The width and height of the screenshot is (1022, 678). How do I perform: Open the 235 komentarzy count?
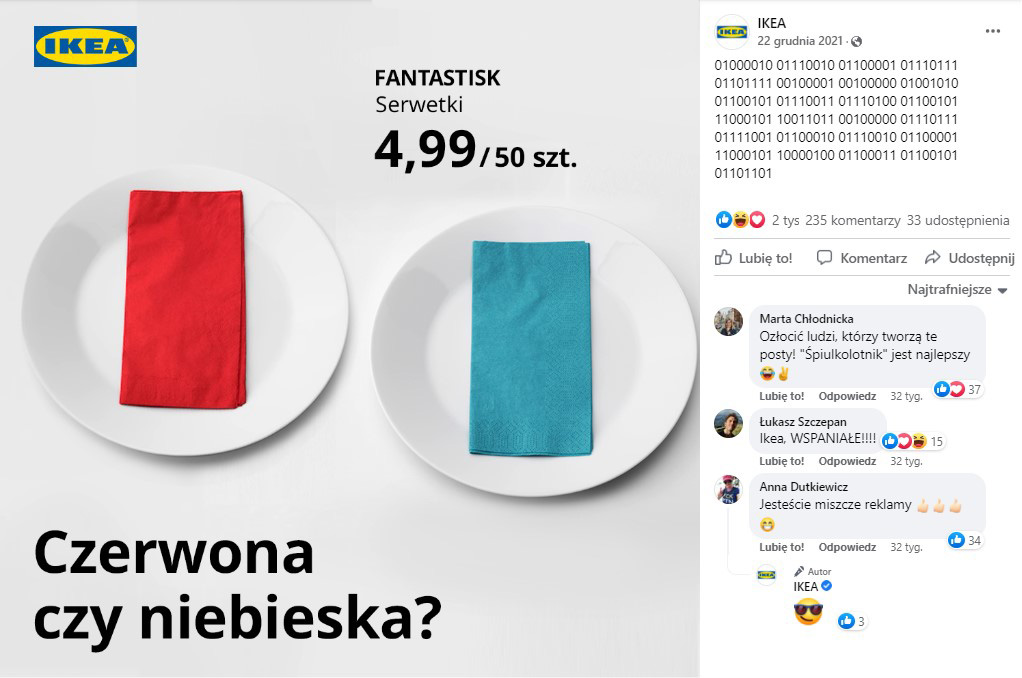[x=853, y=220]
